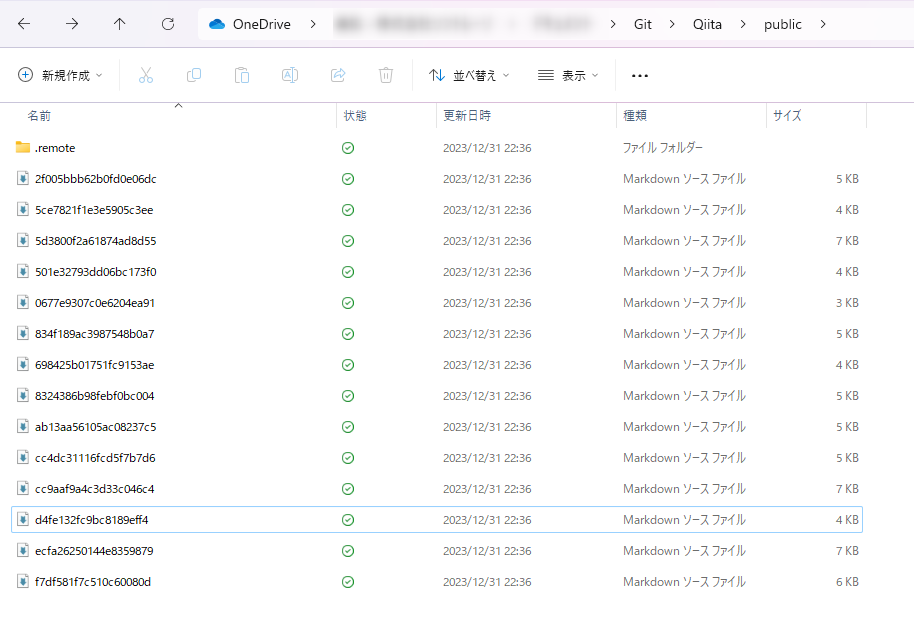Viewport: 914px width, 617px height.
Task: Select file cc9aaf9a4c3d33c046c4
Action: click(94, 489)
